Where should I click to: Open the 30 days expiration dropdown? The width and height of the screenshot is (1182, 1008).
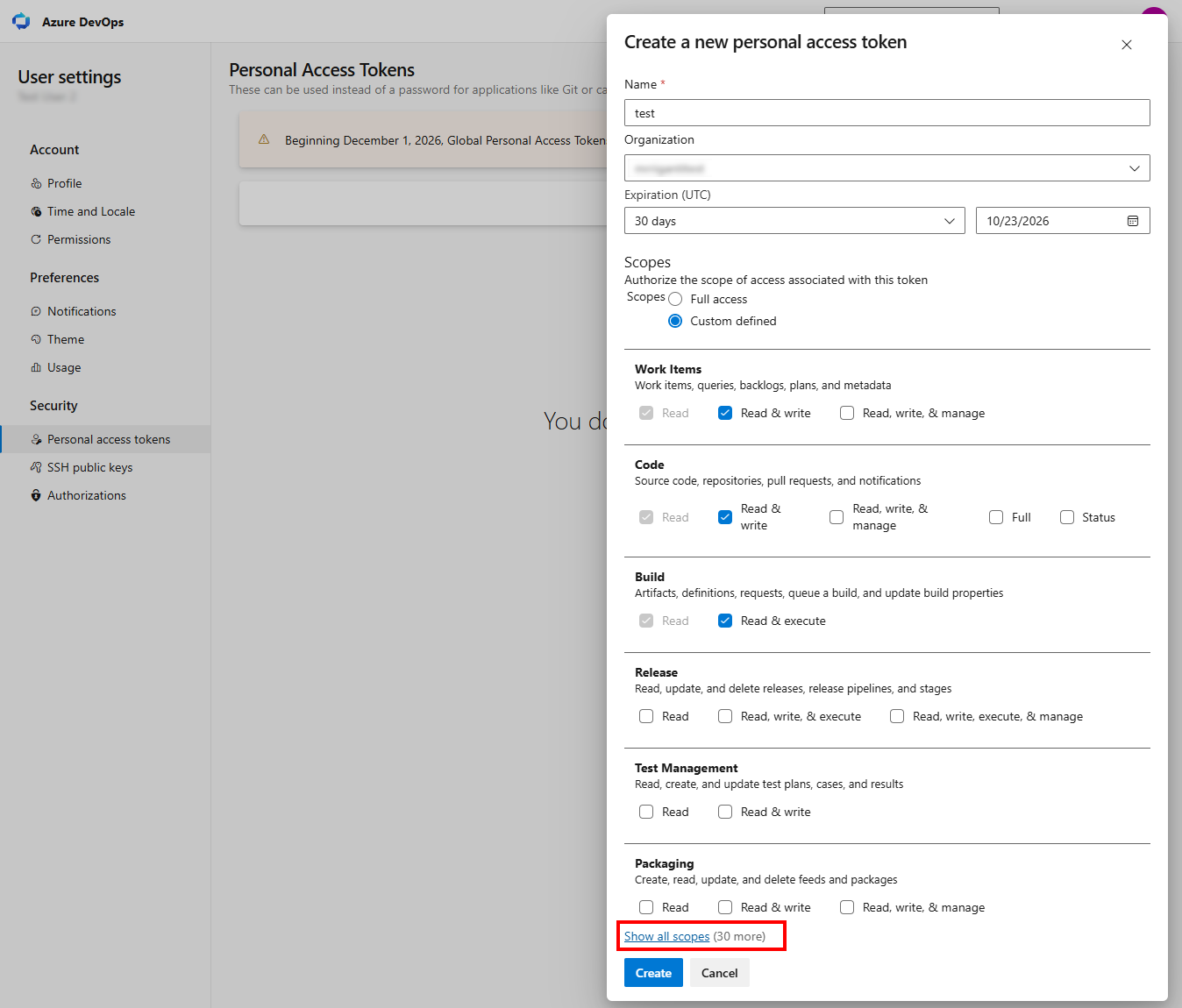(794, 221)
